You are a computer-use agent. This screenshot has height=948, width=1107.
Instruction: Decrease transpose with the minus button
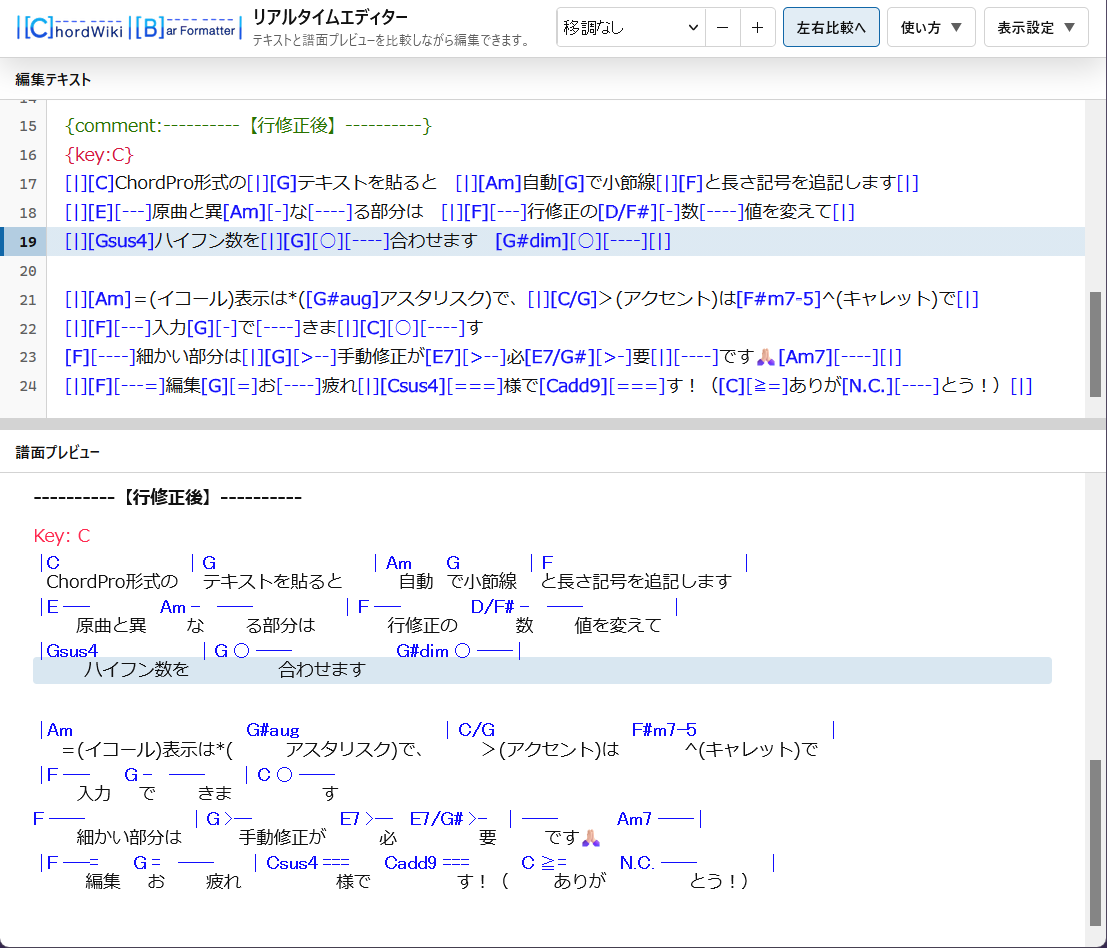pos(722,28)
